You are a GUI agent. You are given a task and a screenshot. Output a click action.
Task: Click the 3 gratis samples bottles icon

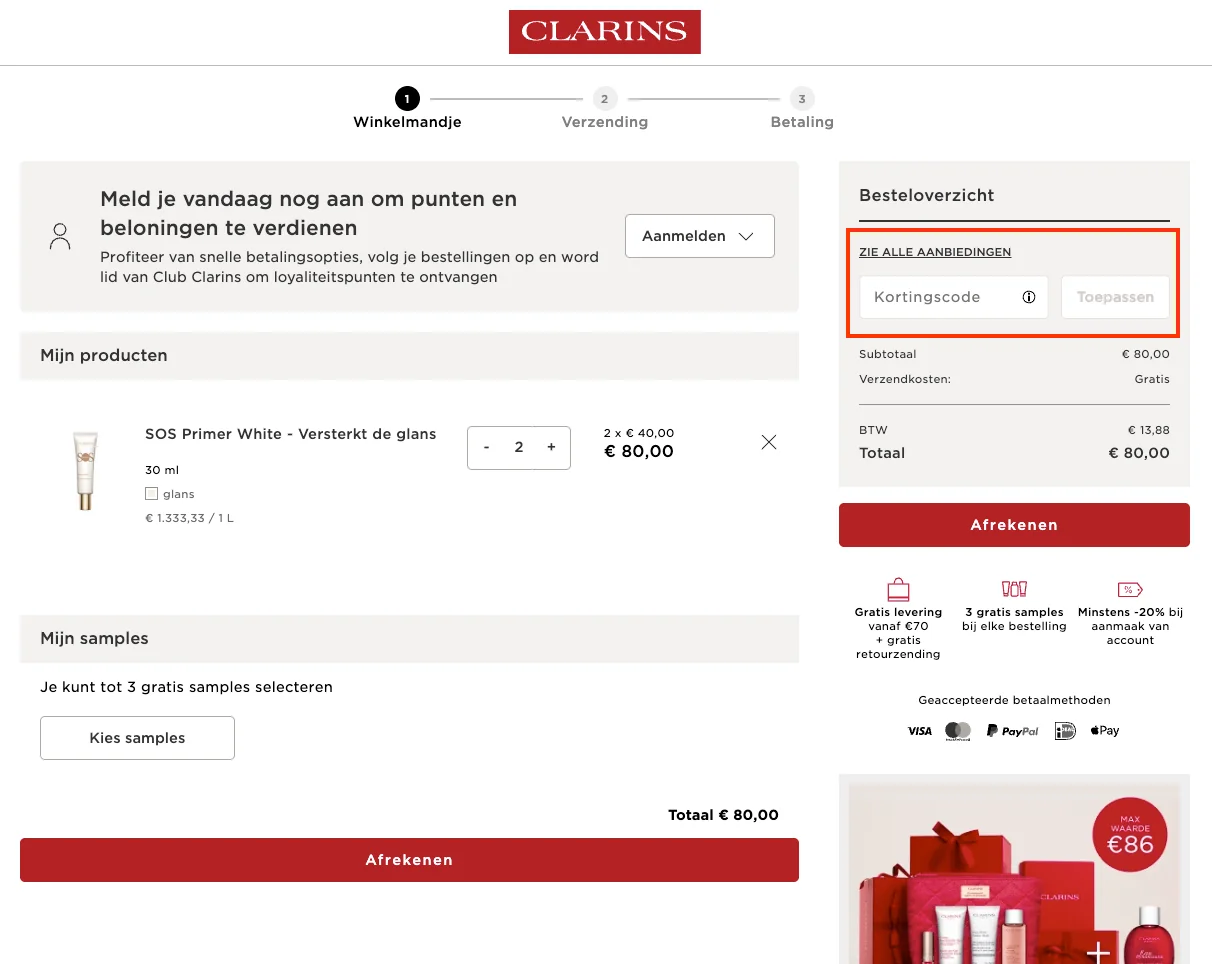(x=1013, y=588)
